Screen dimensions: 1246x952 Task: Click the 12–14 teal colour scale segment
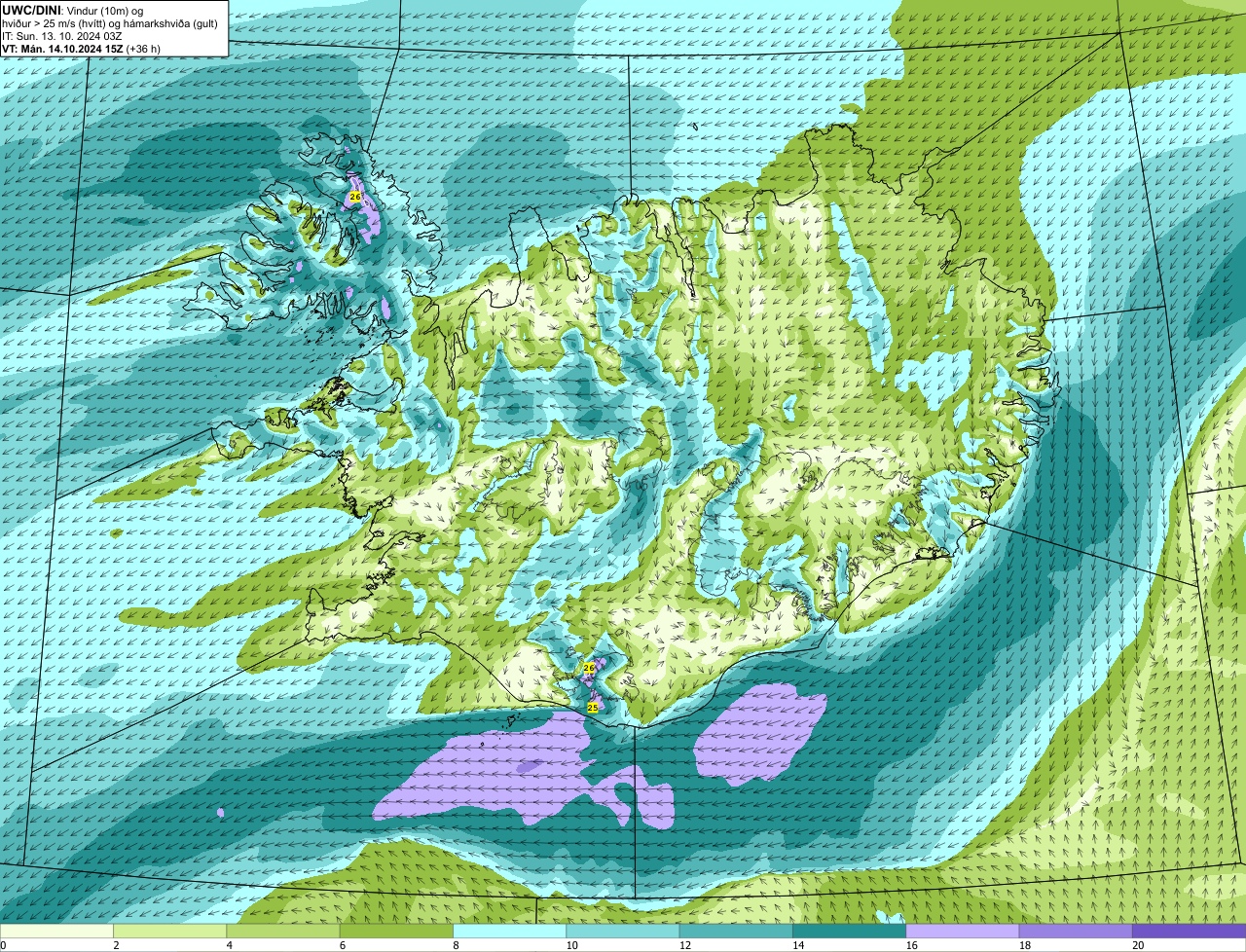736,931
